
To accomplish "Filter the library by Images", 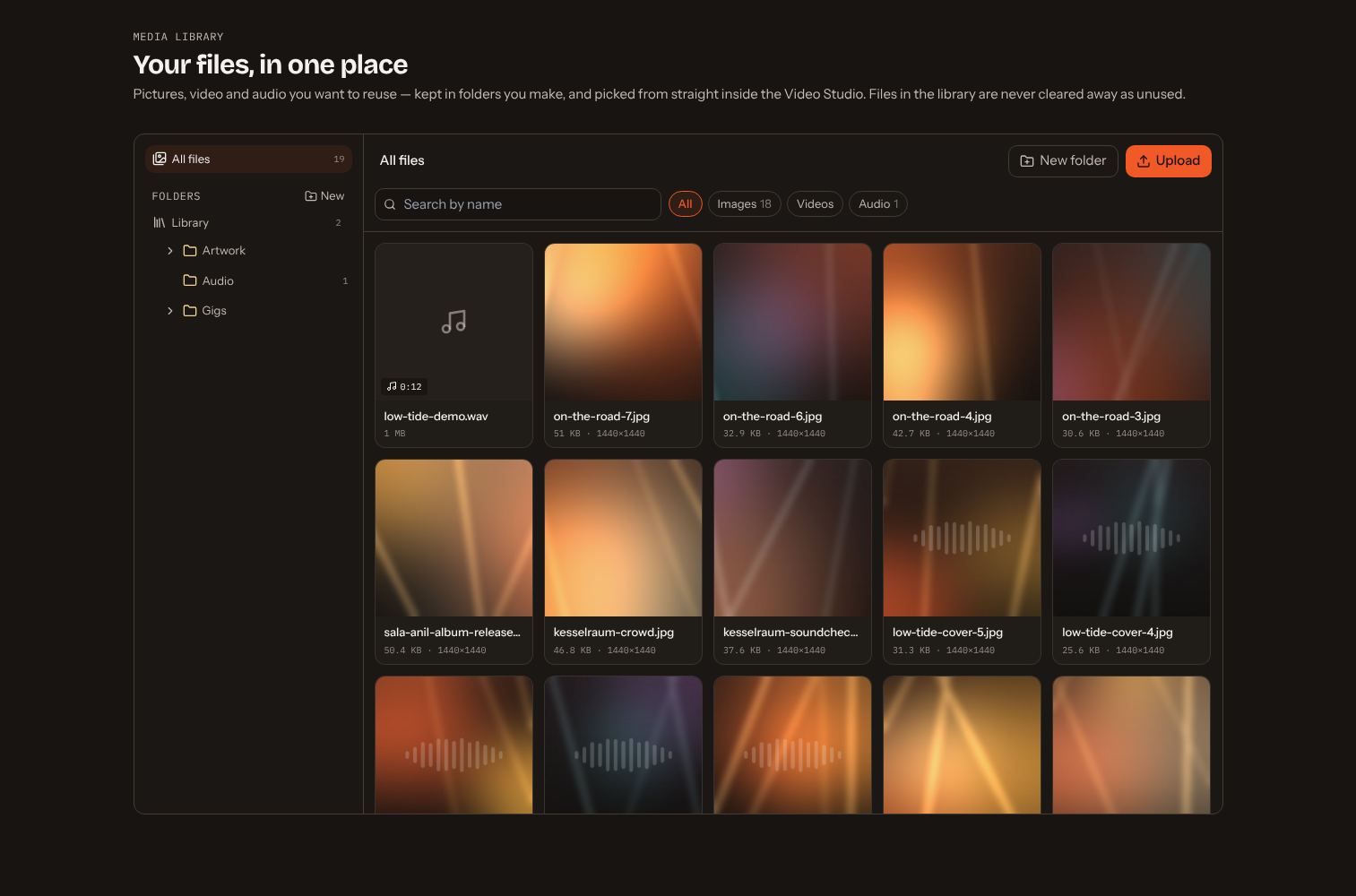I will point(744,204).
